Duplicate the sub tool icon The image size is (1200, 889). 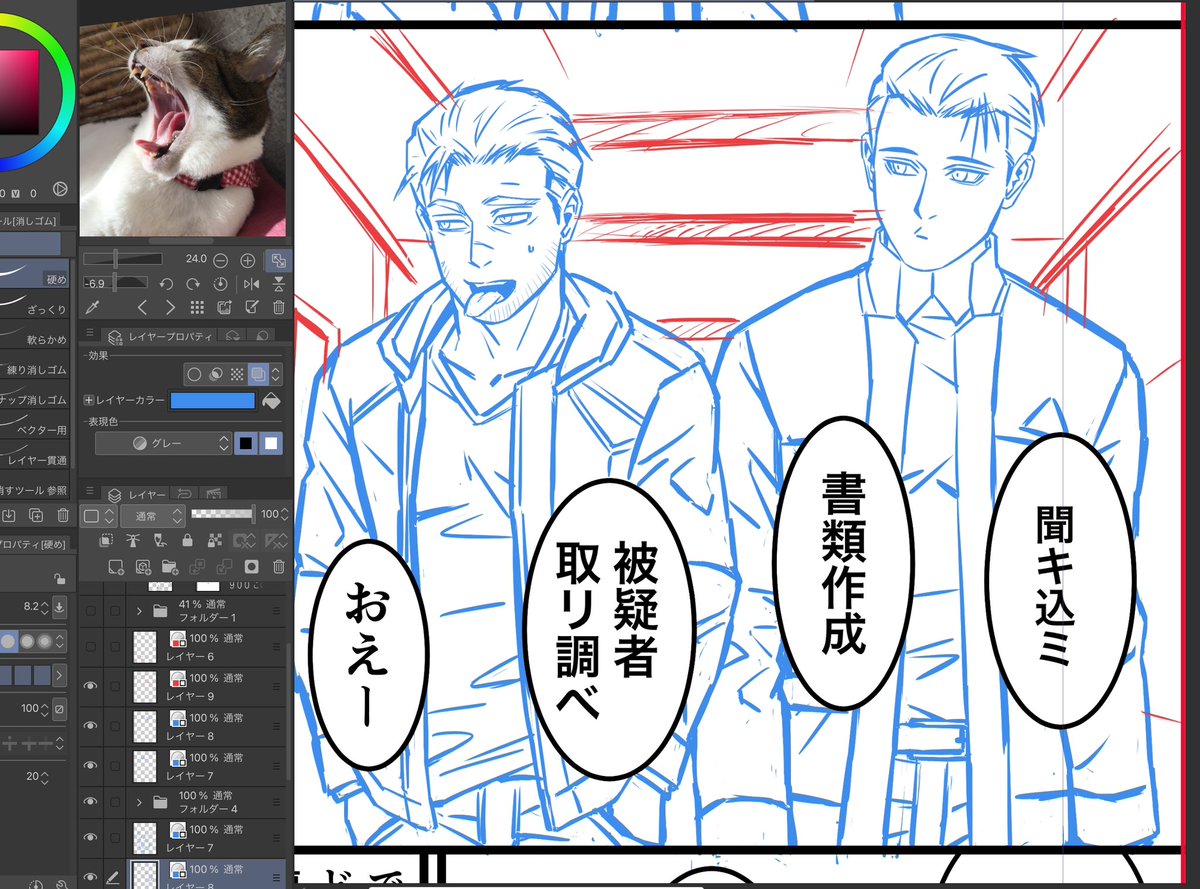pyautogui.click(x=36, y=515)
